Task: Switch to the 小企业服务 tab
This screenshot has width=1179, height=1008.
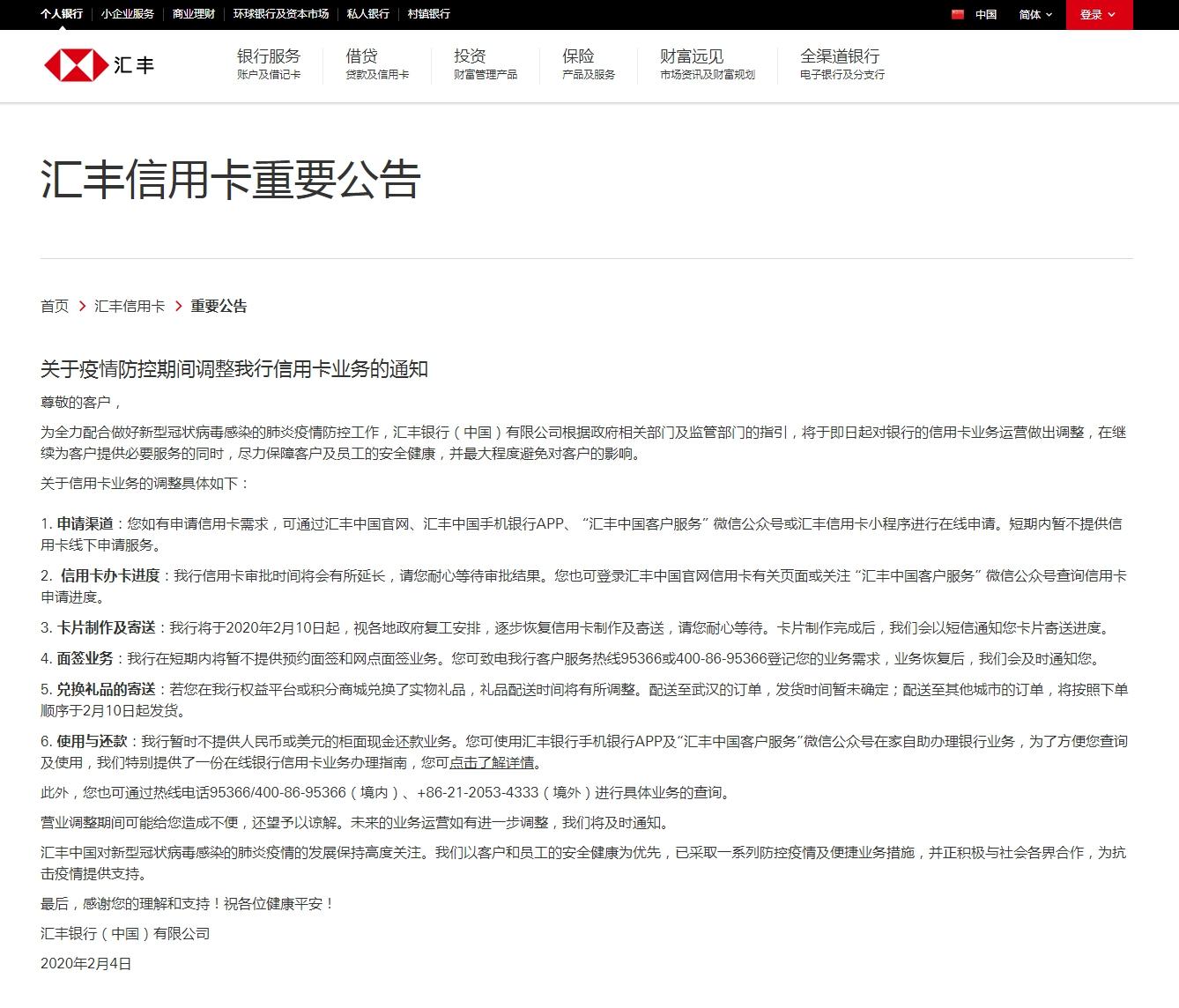Action: click(x=128, y=14)
